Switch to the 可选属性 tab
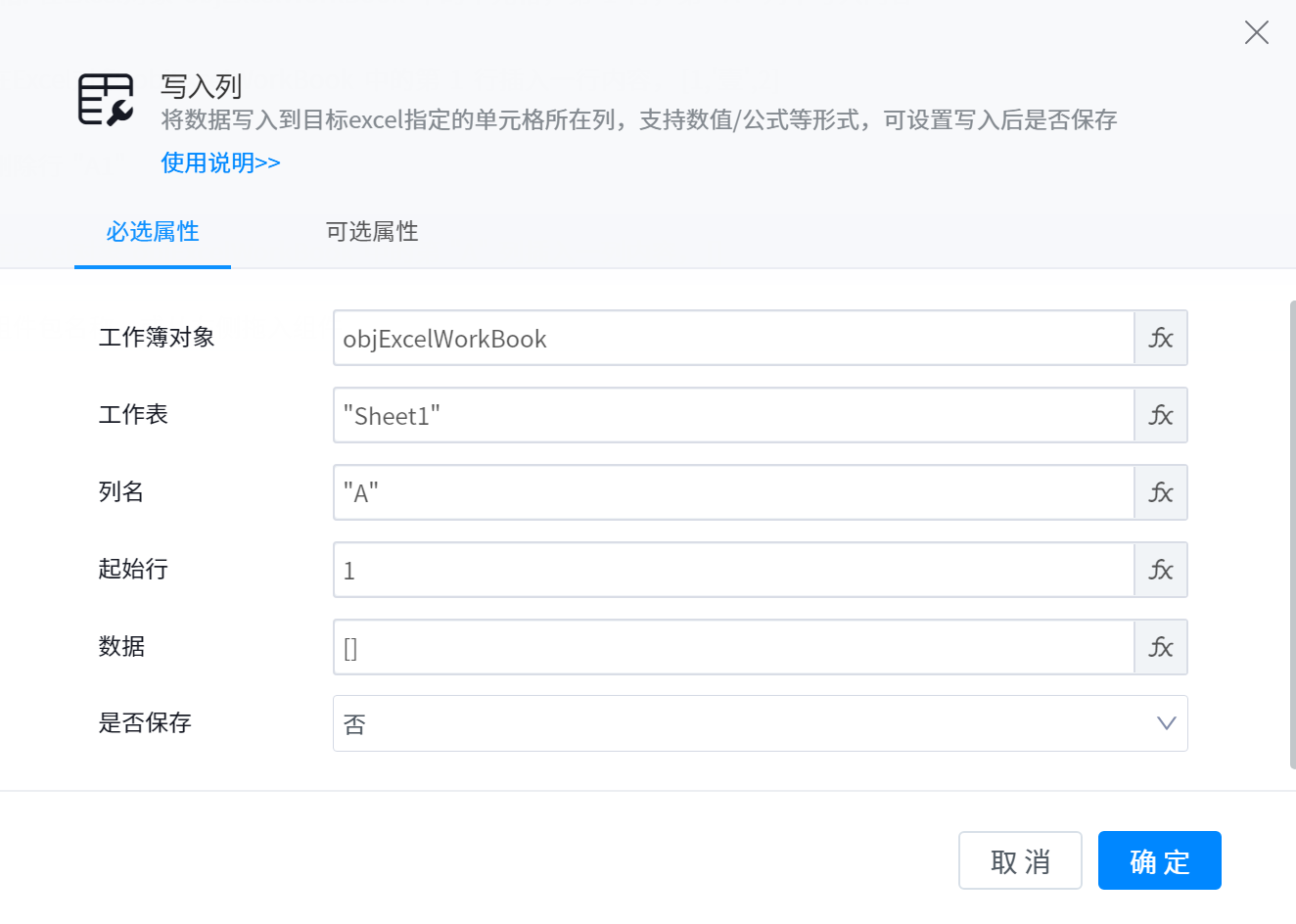The image size is (1296, 924). click(x=372, y=232)
